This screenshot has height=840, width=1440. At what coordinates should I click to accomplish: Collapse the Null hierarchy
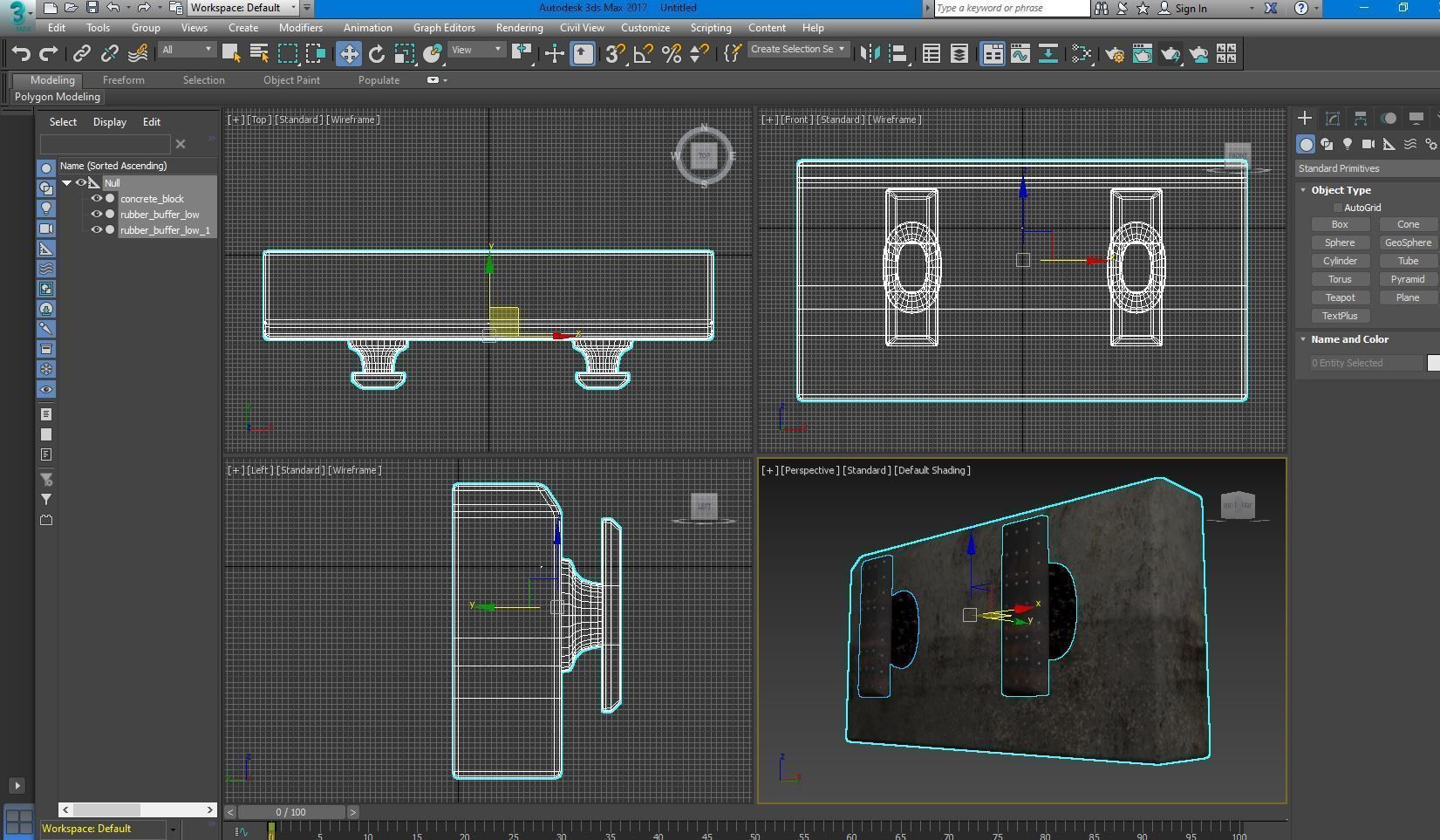(66, 183)
